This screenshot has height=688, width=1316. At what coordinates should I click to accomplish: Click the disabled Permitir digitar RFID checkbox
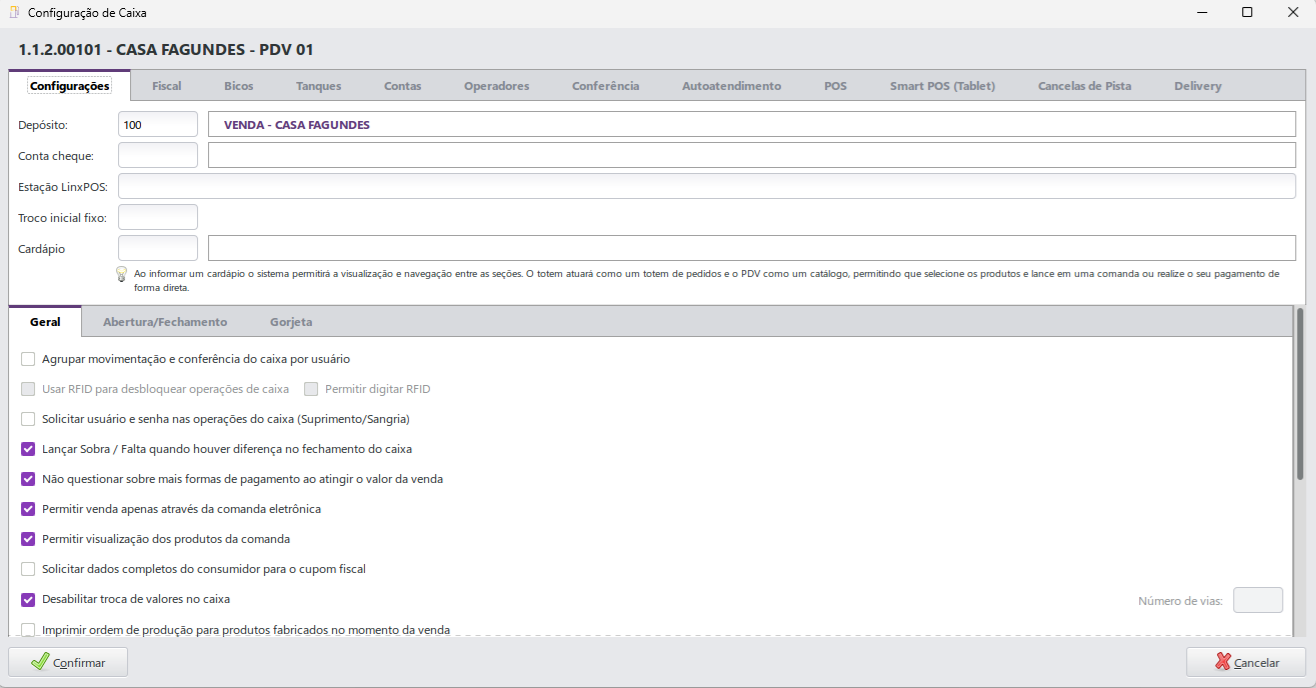coord(311,389)
